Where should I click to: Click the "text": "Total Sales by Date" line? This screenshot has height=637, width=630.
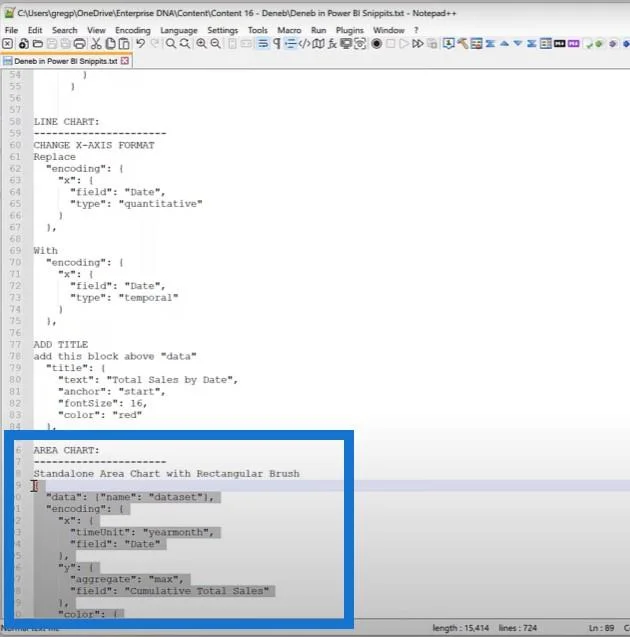tap(148, 379)
